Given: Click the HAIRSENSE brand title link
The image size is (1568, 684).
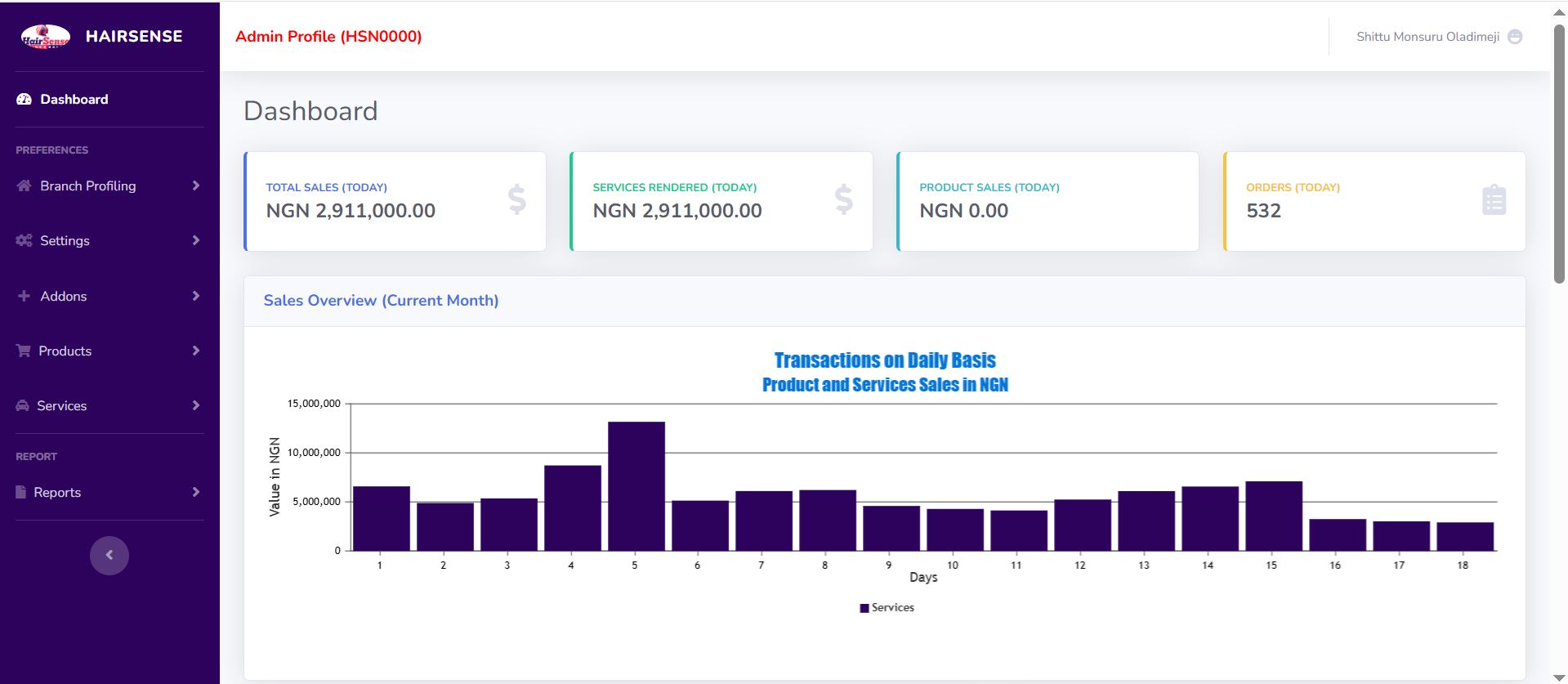Looking at the screenshot, I should 134,37.
